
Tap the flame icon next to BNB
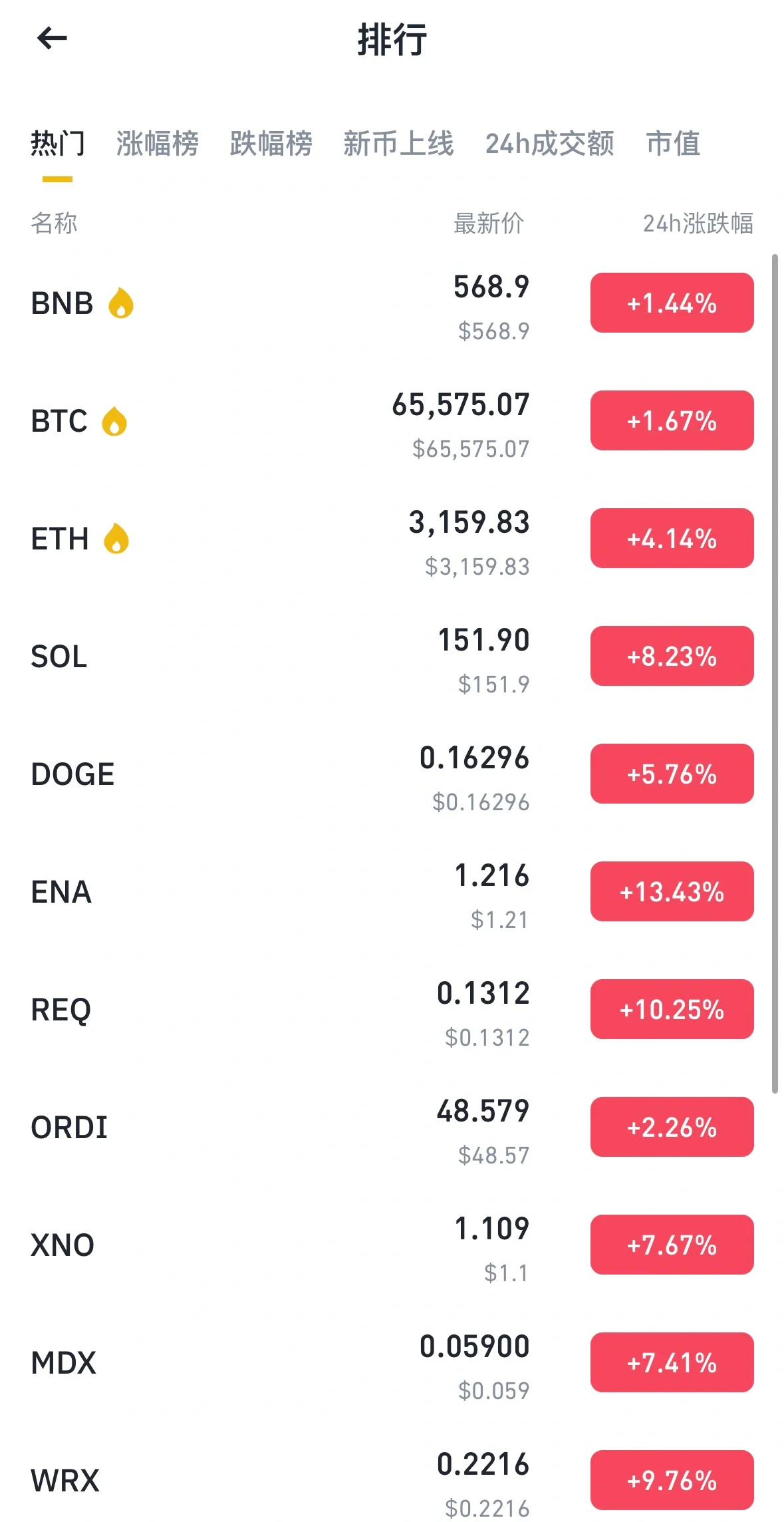(x=121, y=303)
